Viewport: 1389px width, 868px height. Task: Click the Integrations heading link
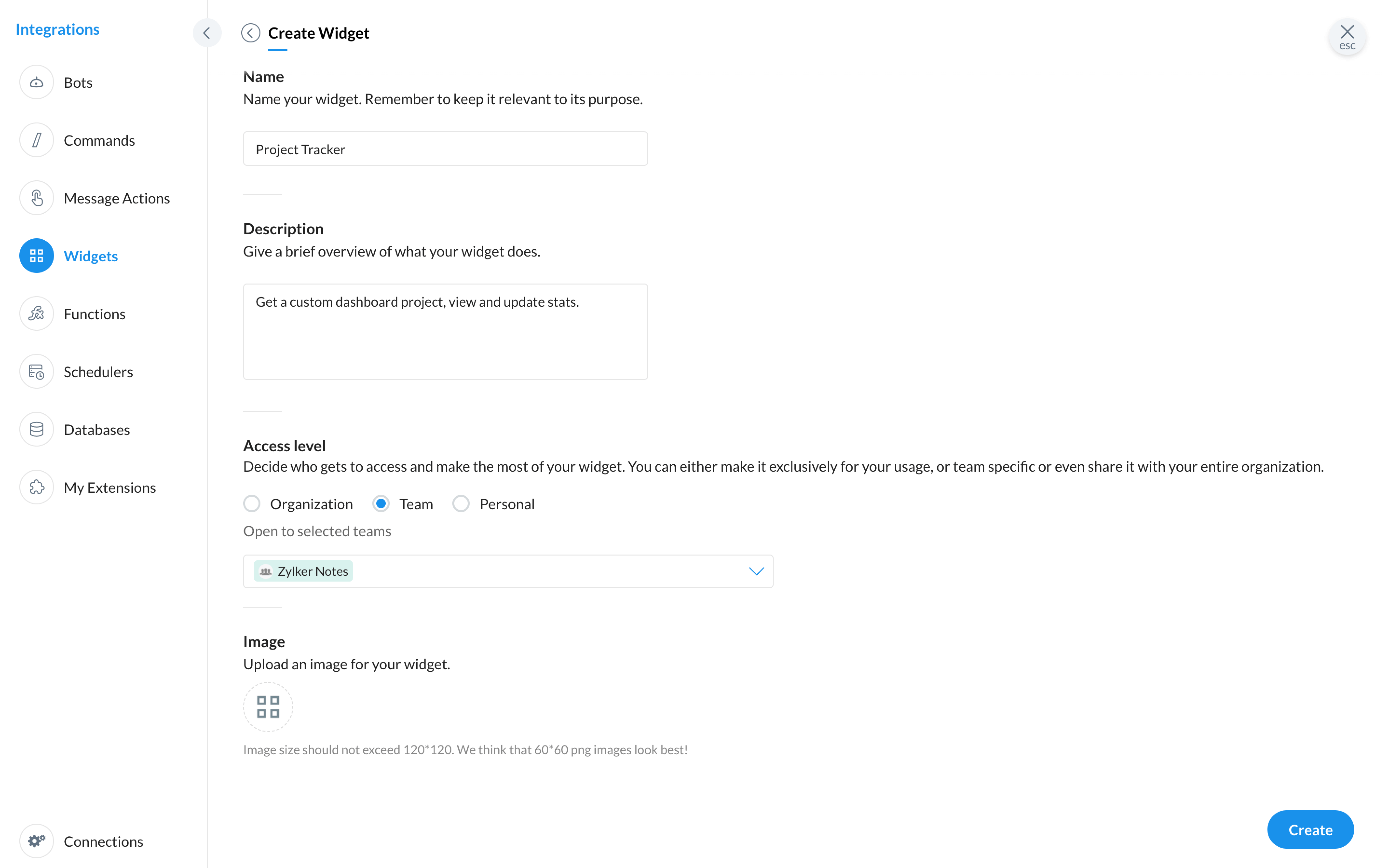pyautogui.click(x=57, y=29)
